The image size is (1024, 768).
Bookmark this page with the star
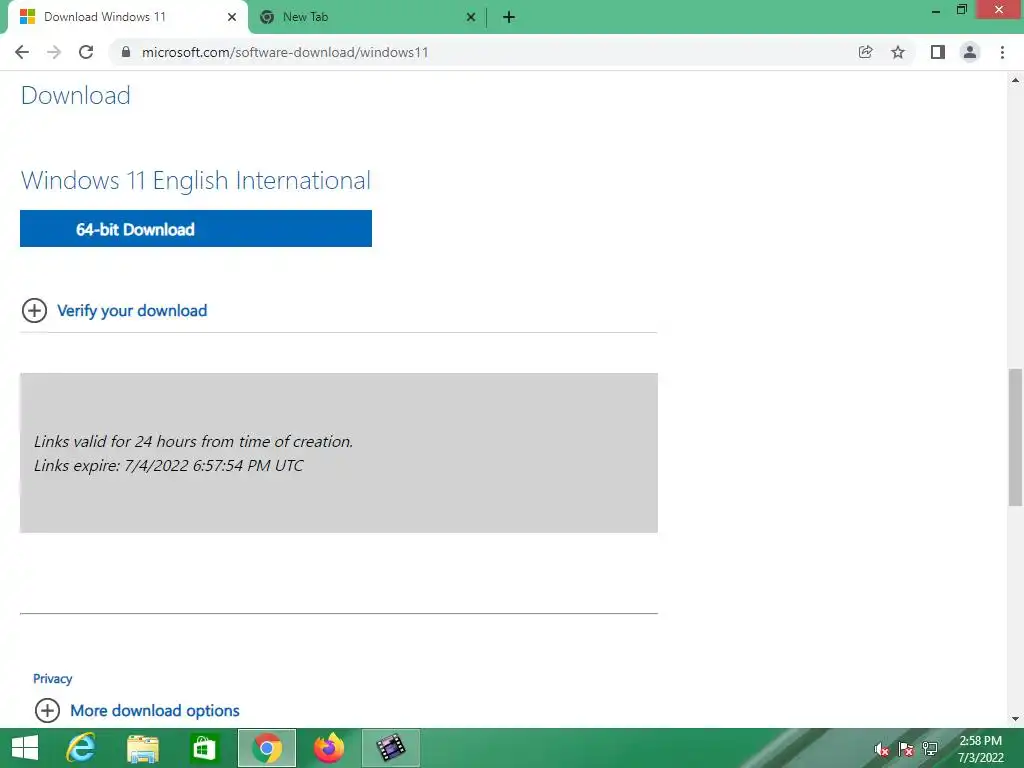(898, 52)
